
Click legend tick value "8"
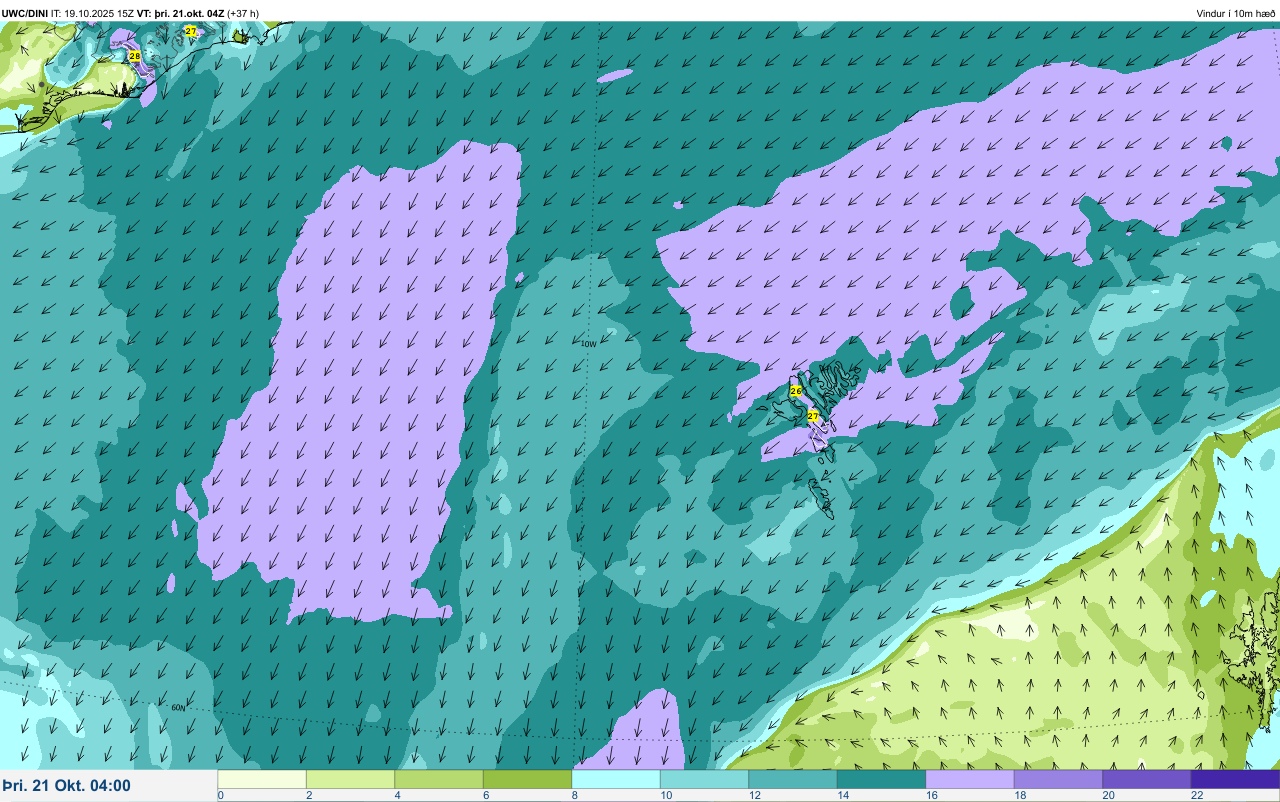click(x=574, y=796)
